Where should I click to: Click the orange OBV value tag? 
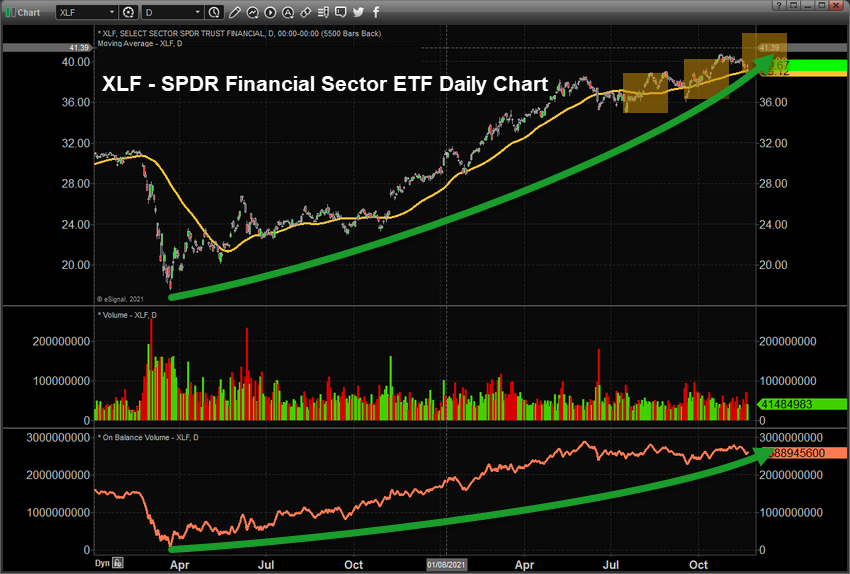click(802, 453)
